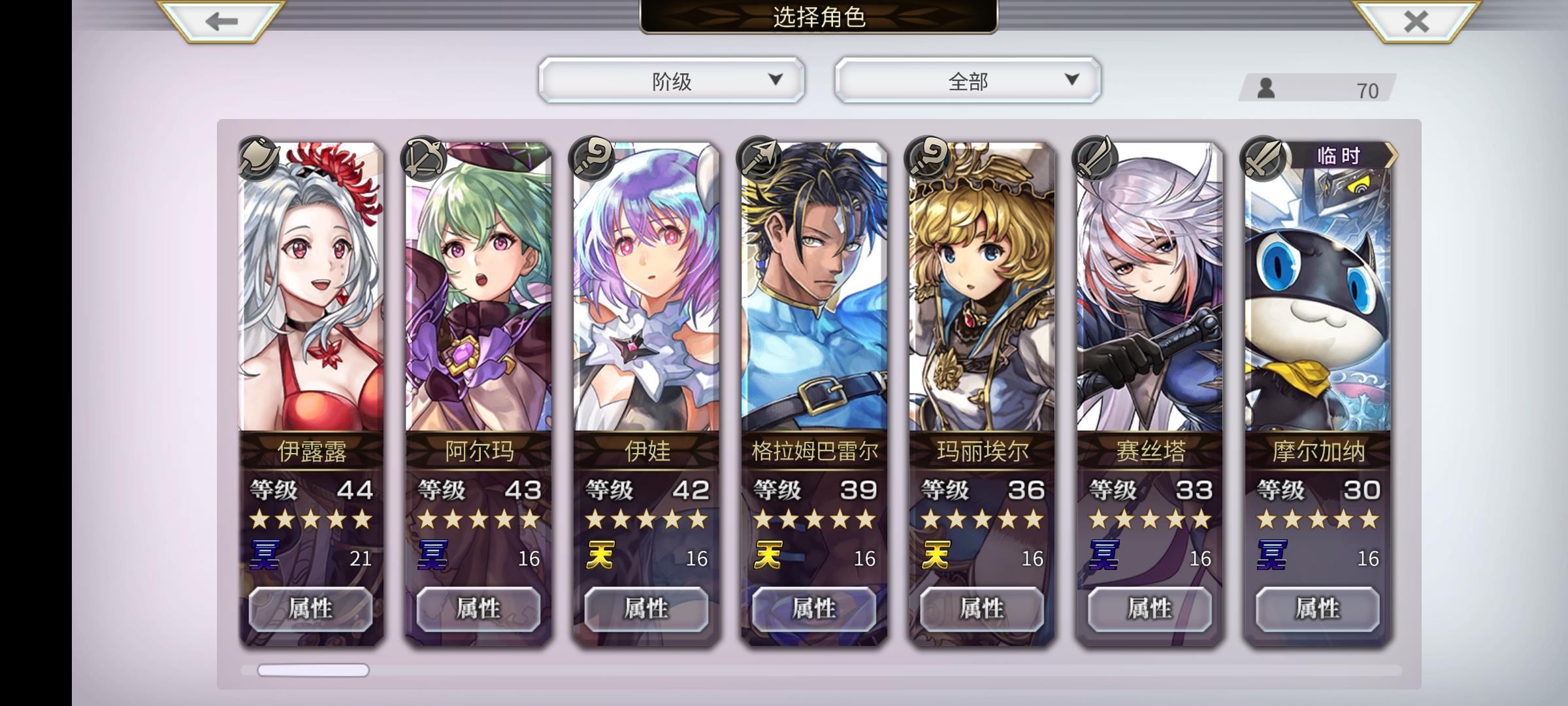Screen dimensions: 1568x706
Task: Close the character selection screen
Action: point(1416,21)
